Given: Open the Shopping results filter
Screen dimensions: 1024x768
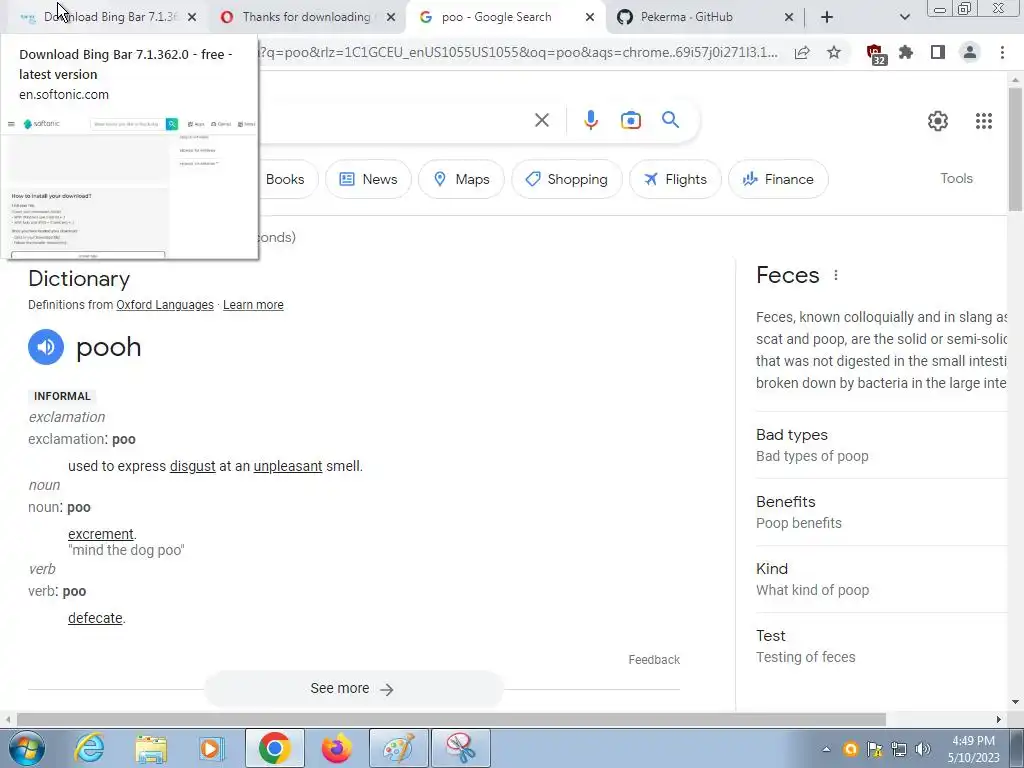Looking at the screenshot, I should [567, 179].
